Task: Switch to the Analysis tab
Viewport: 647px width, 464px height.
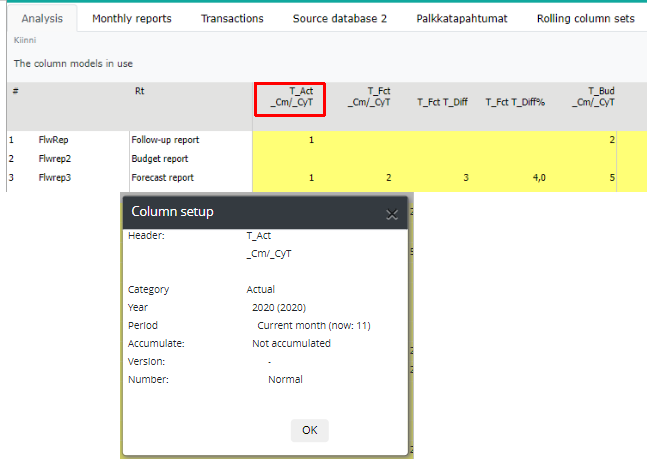Action: [42, 19]
